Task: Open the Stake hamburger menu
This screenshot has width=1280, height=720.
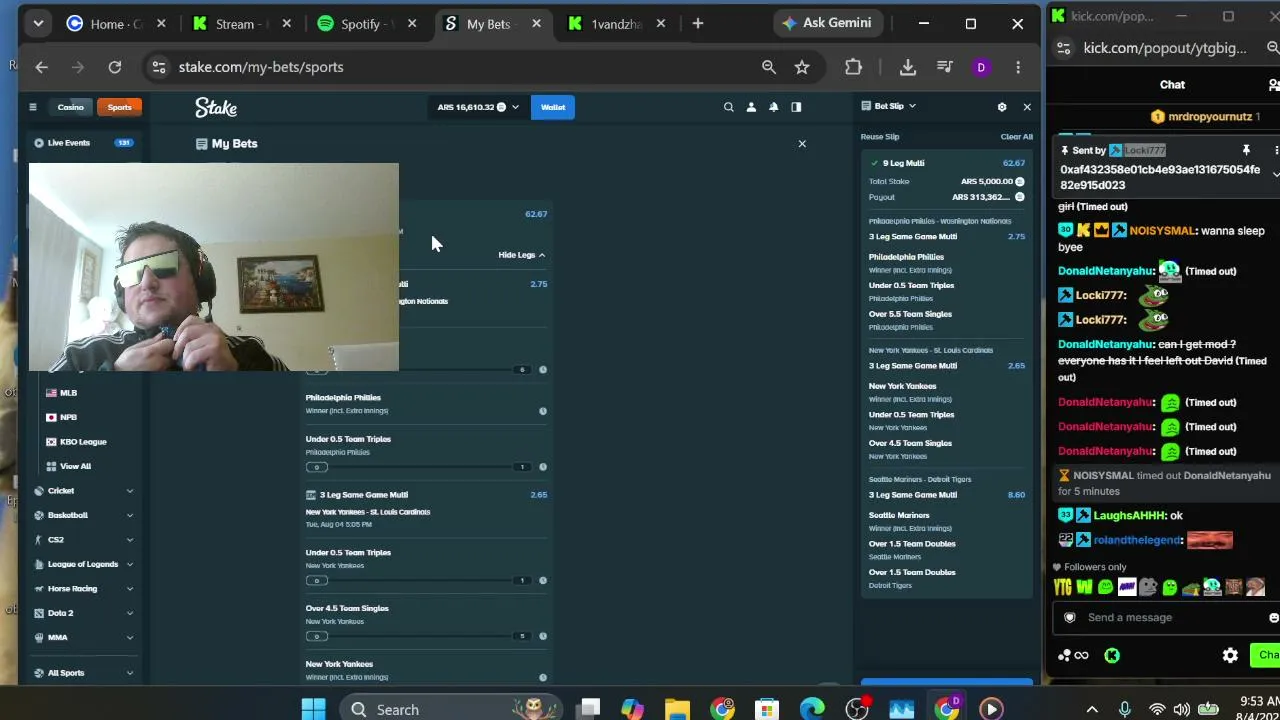Action: point(32,107)
